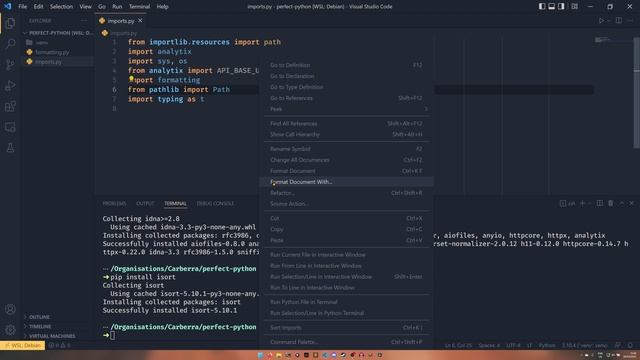Open the Manage gear in activity bar
The image size is (640, 360).
(x=10, y=330)
